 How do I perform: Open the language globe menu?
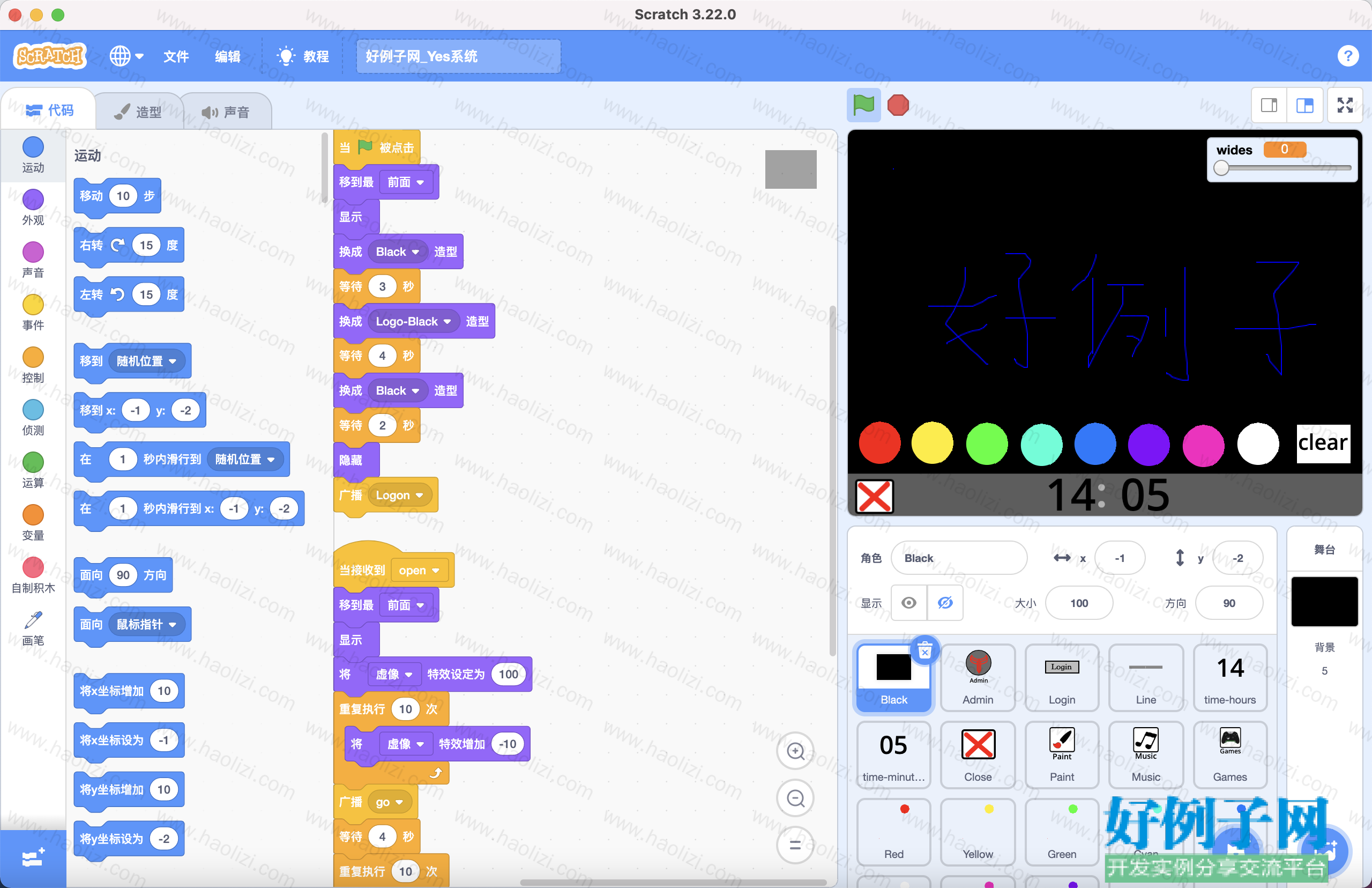tap(126, 56)
